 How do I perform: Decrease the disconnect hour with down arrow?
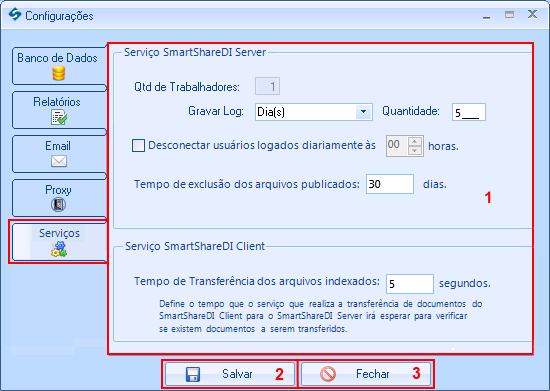point(415,150)
